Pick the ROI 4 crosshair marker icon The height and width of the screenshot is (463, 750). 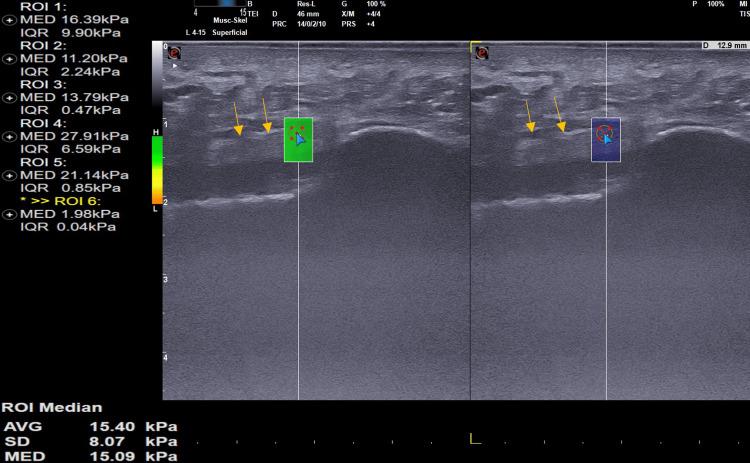point(10,136)
